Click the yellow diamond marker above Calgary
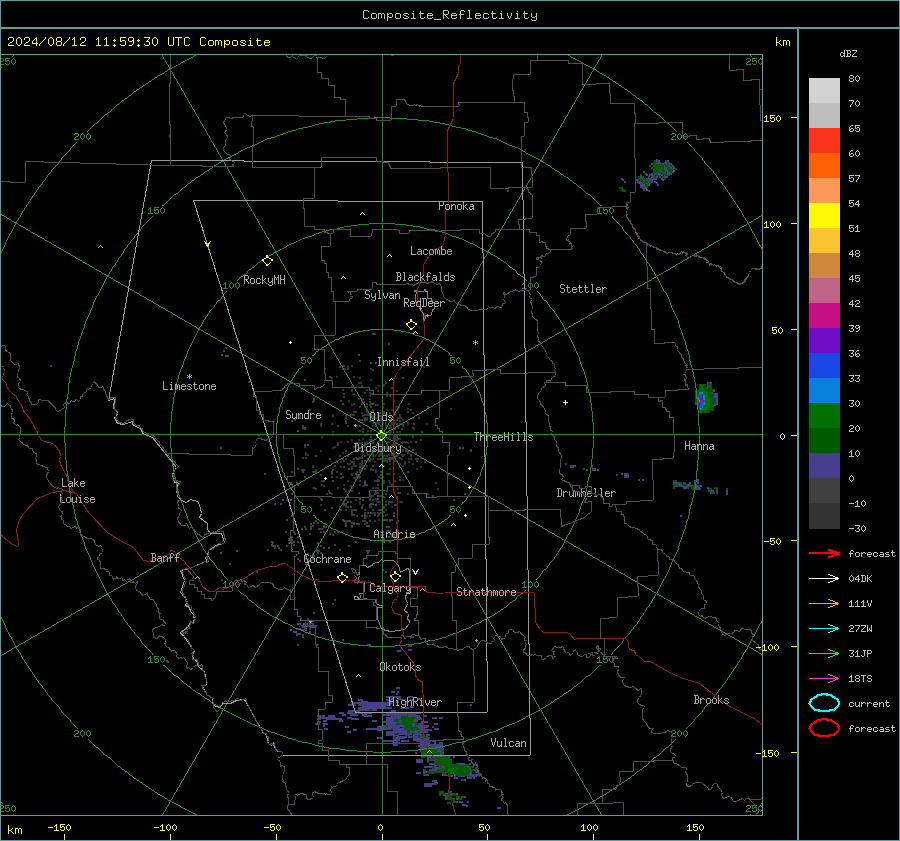This screenshot has width=900, height=841. click(395, 576)
